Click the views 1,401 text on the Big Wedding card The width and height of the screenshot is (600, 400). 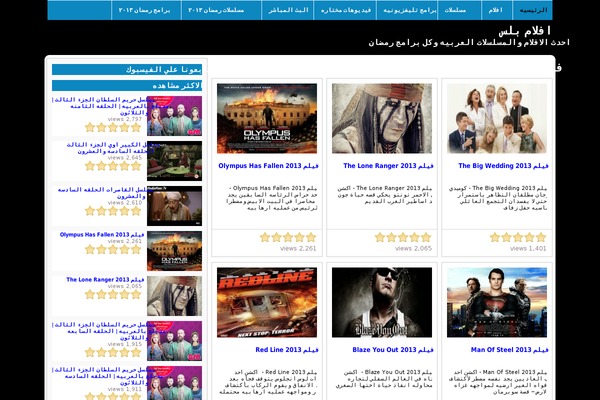[x=528, y=248]
